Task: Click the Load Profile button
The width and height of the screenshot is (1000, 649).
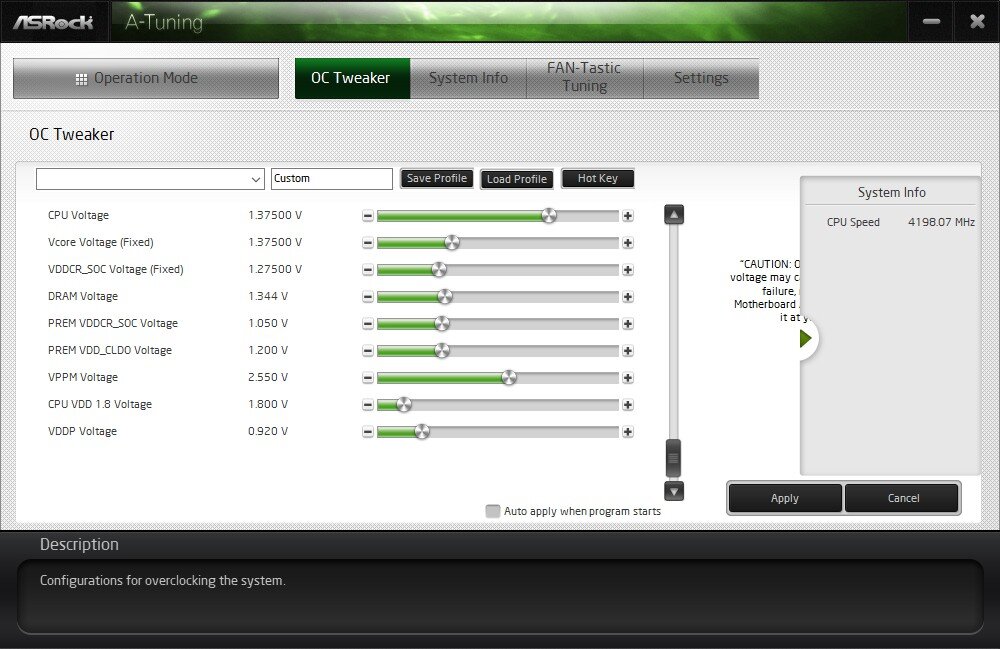Action: [x=516, y=179]
